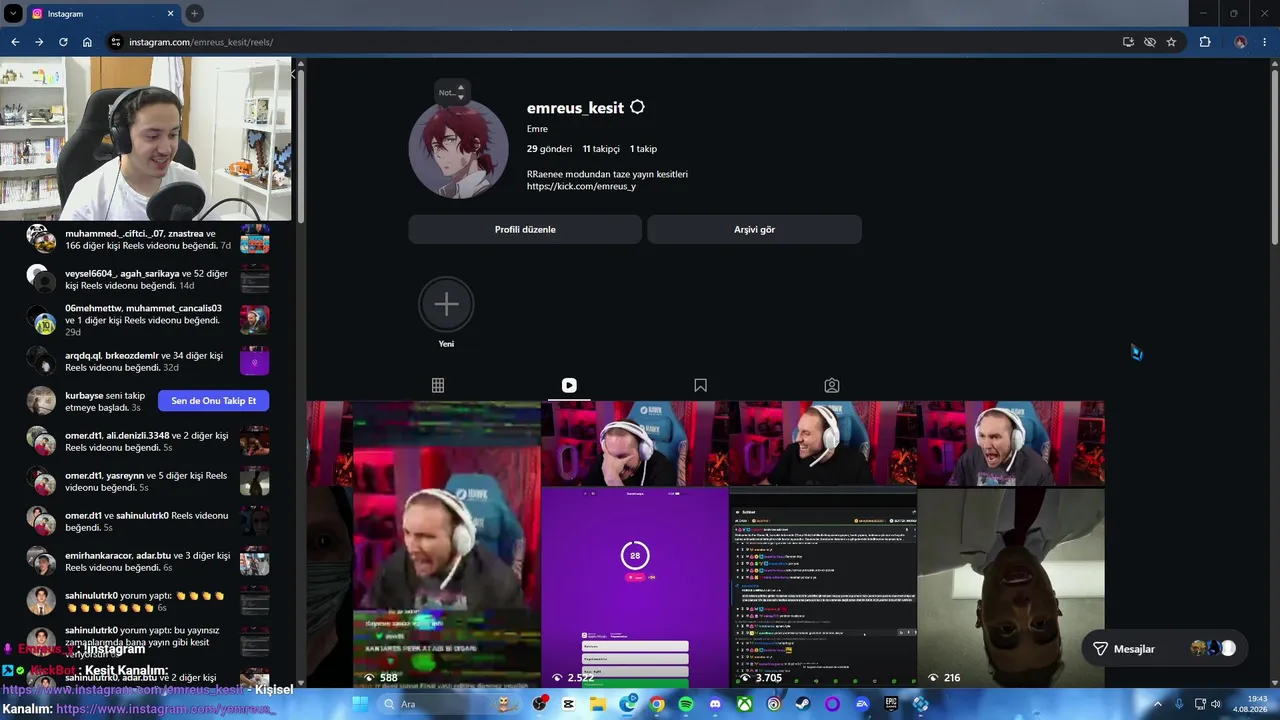Add a new story highlight
The height and width of the screenshot is (720, 1280).
point(446,304)
